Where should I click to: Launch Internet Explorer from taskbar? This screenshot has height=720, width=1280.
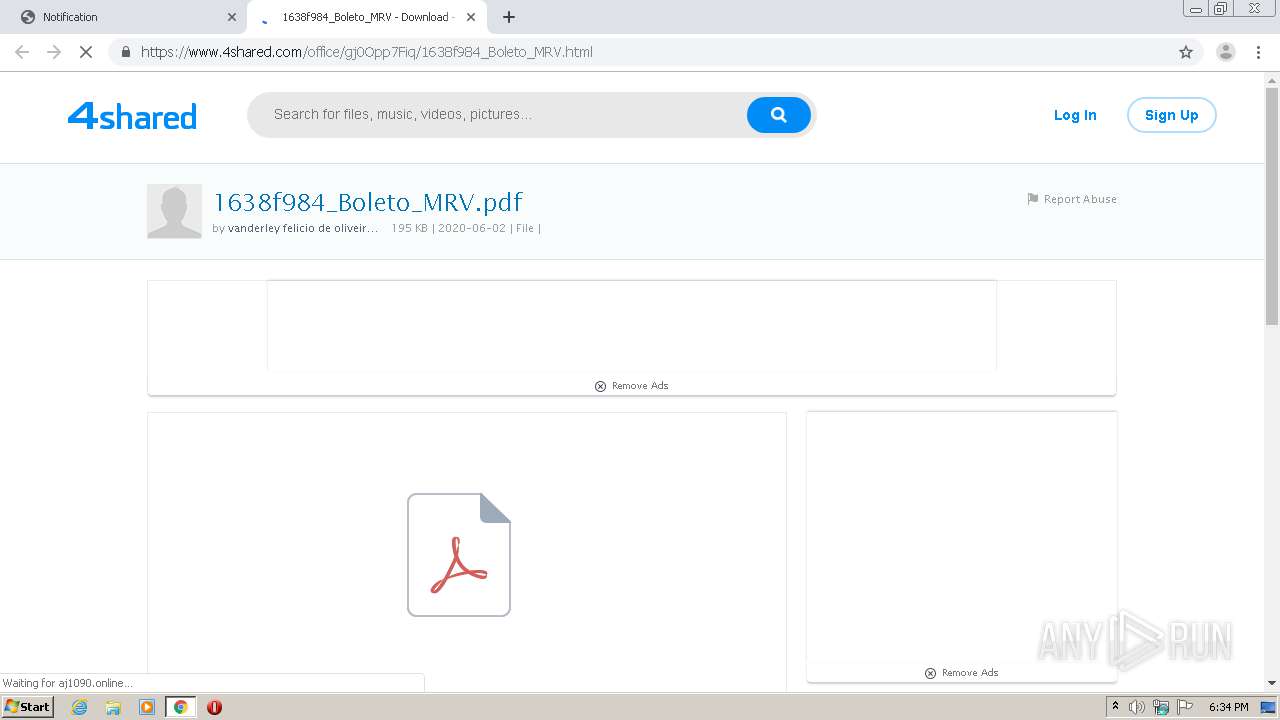[x=80, y=707]
